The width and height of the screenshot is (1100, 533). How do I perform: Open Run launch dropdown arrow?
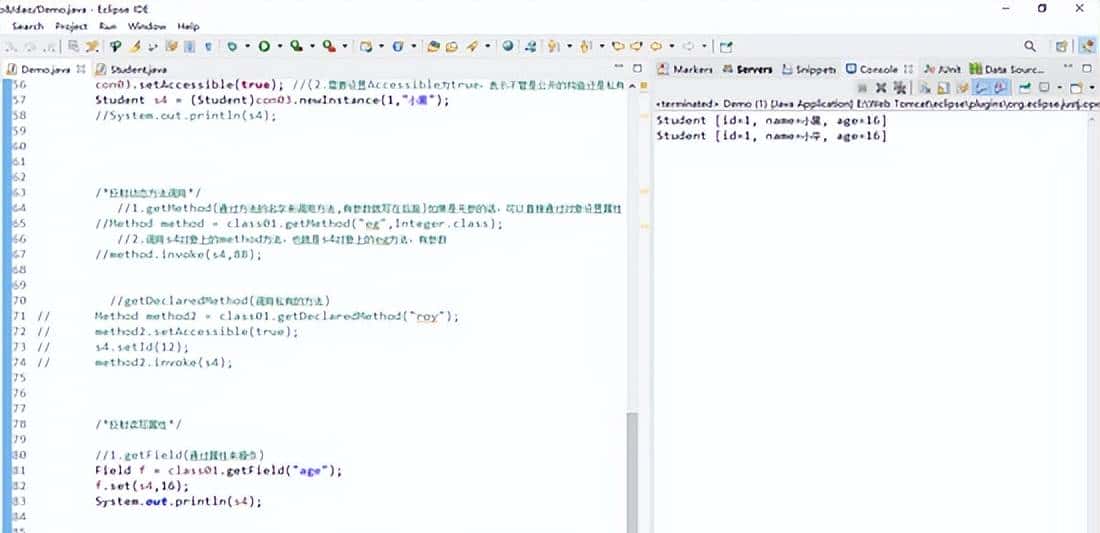pos(280,46)
